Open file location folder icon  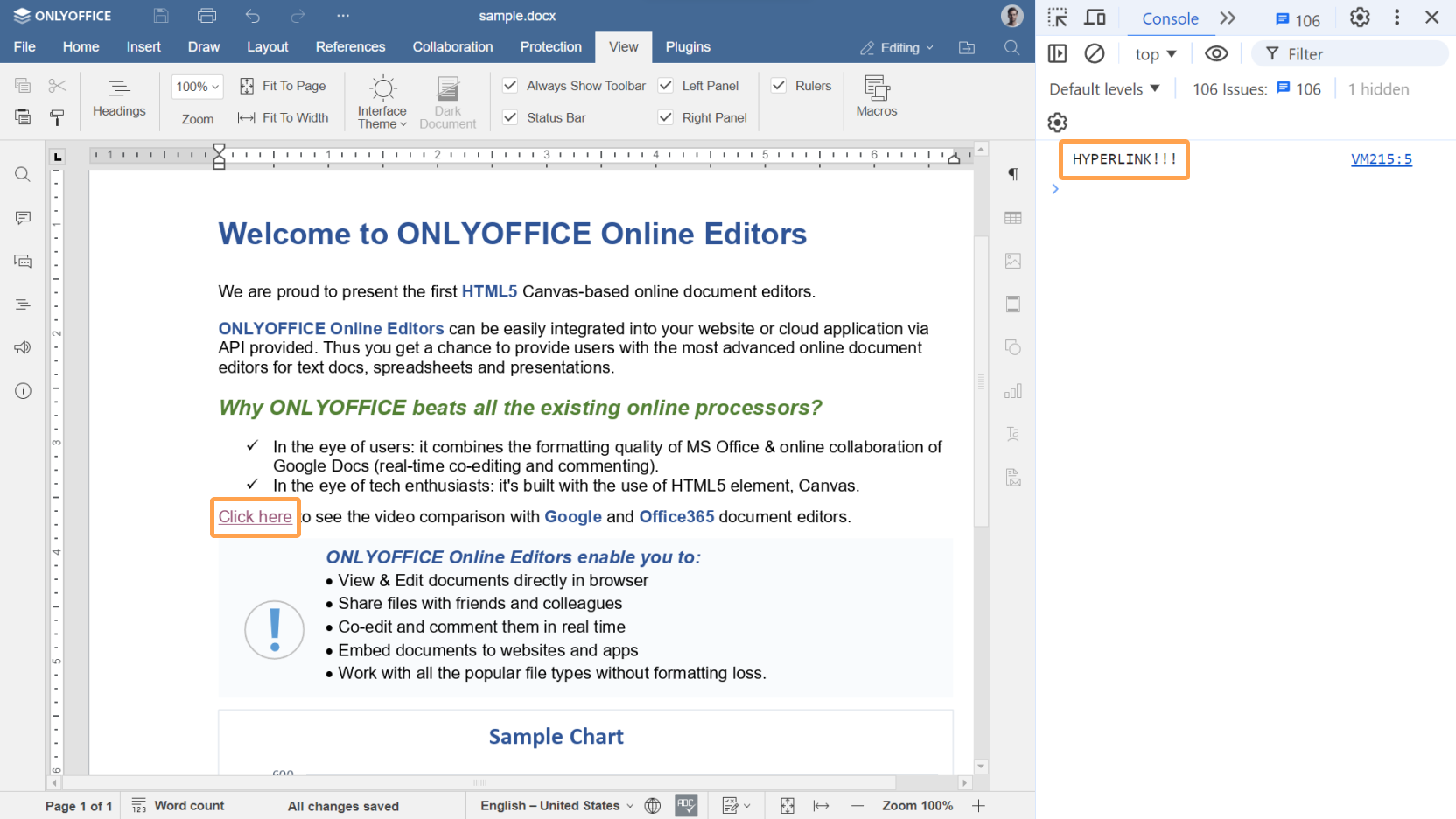(967, 47)
